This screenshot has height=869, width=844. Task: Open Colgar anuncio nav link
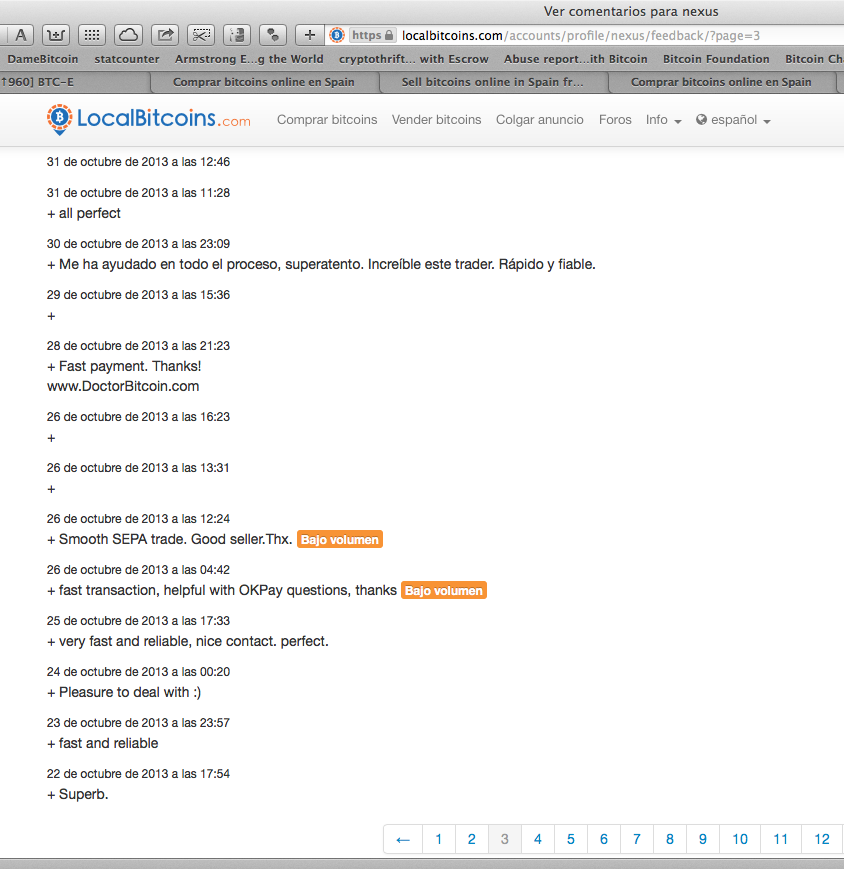[x=539, y=120]
